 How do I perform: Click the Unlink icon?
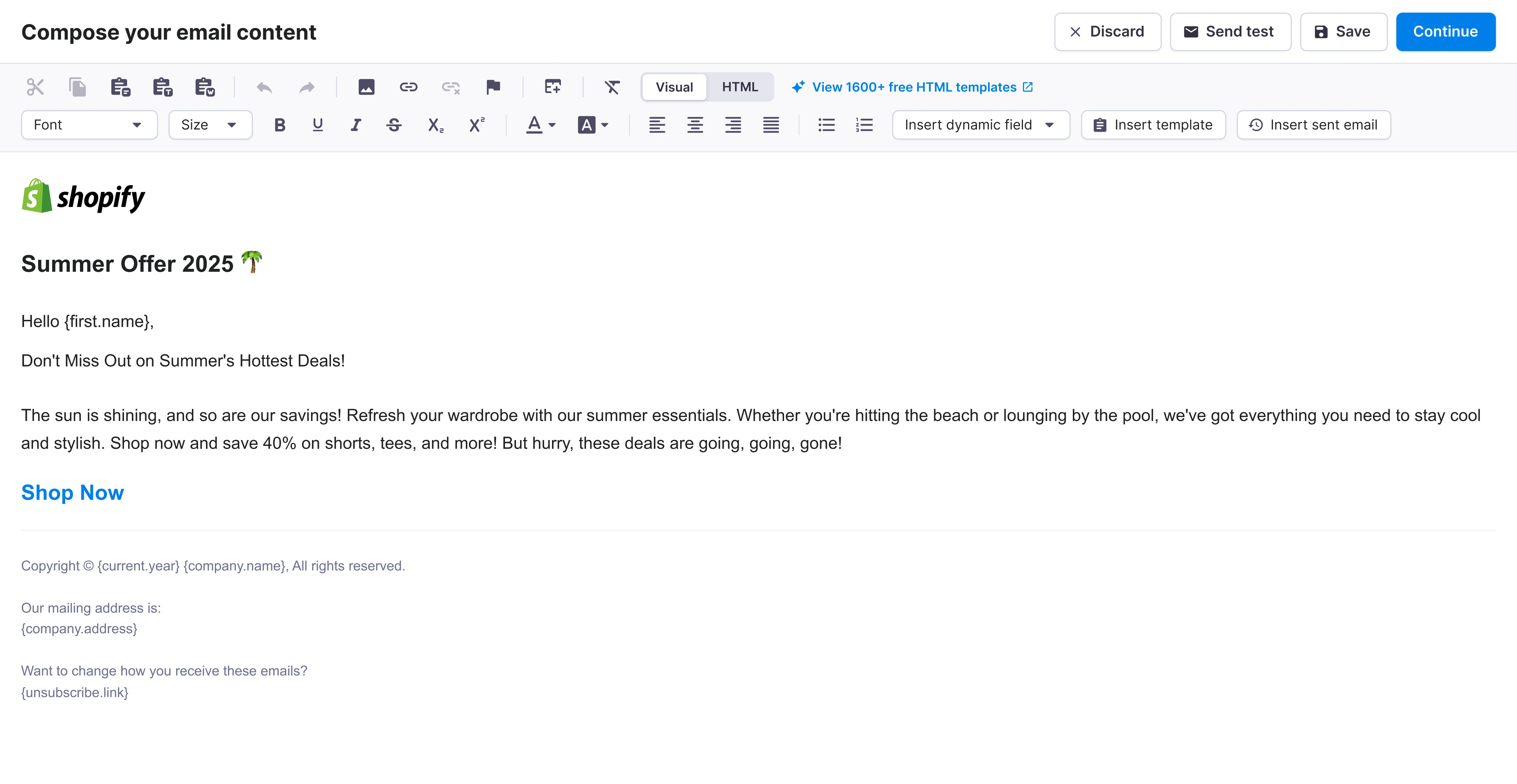451,87
